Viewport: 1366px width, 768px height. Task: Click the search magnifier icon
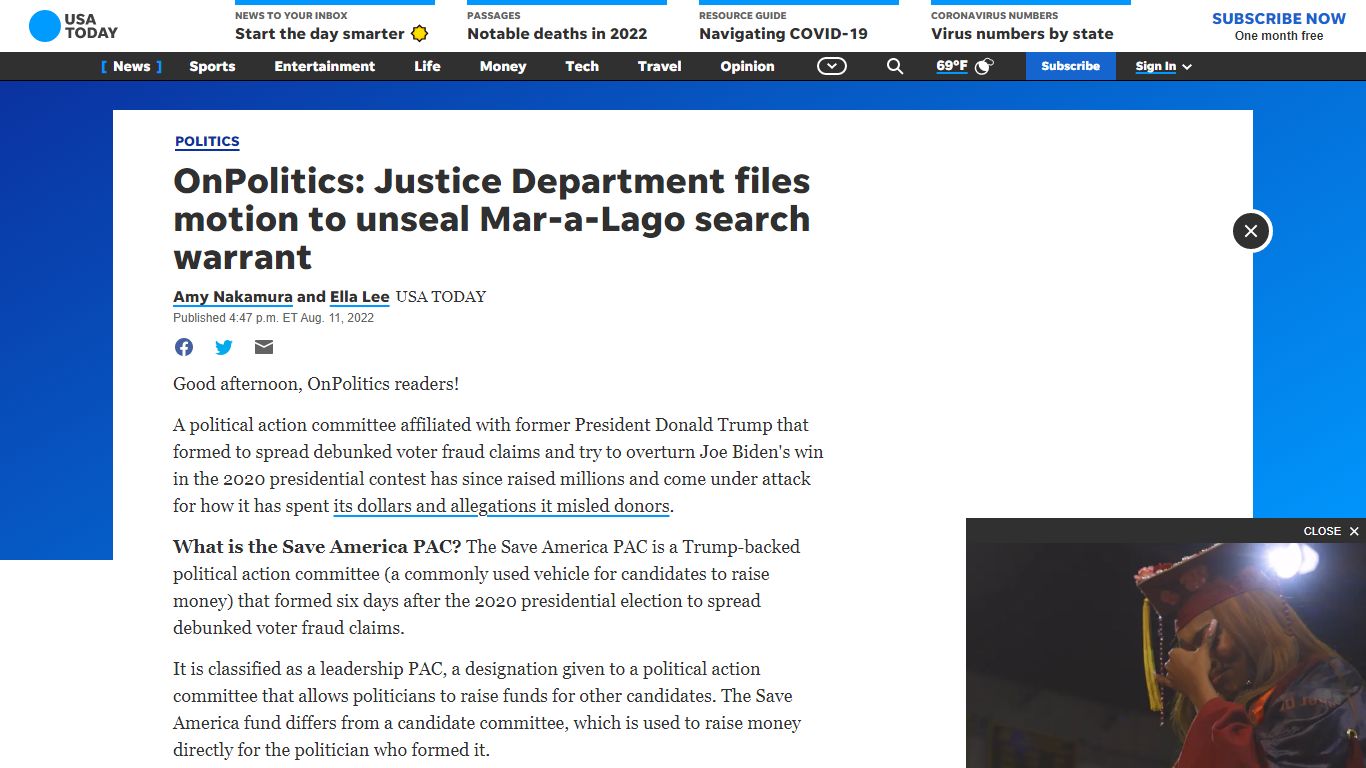[895, 66]
